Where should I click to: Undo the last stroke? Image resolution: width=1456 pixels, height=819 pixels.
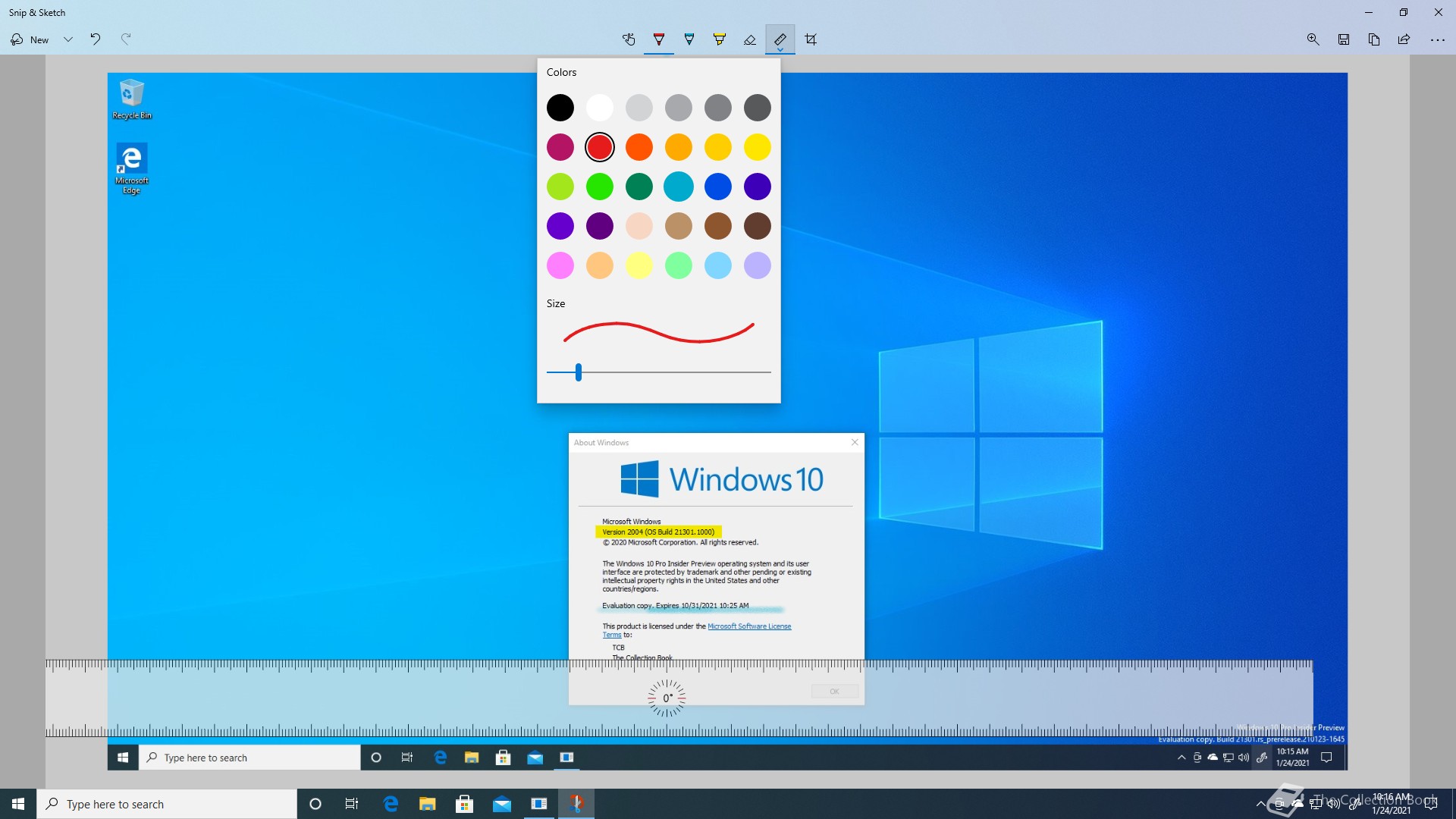click(96, 39)
